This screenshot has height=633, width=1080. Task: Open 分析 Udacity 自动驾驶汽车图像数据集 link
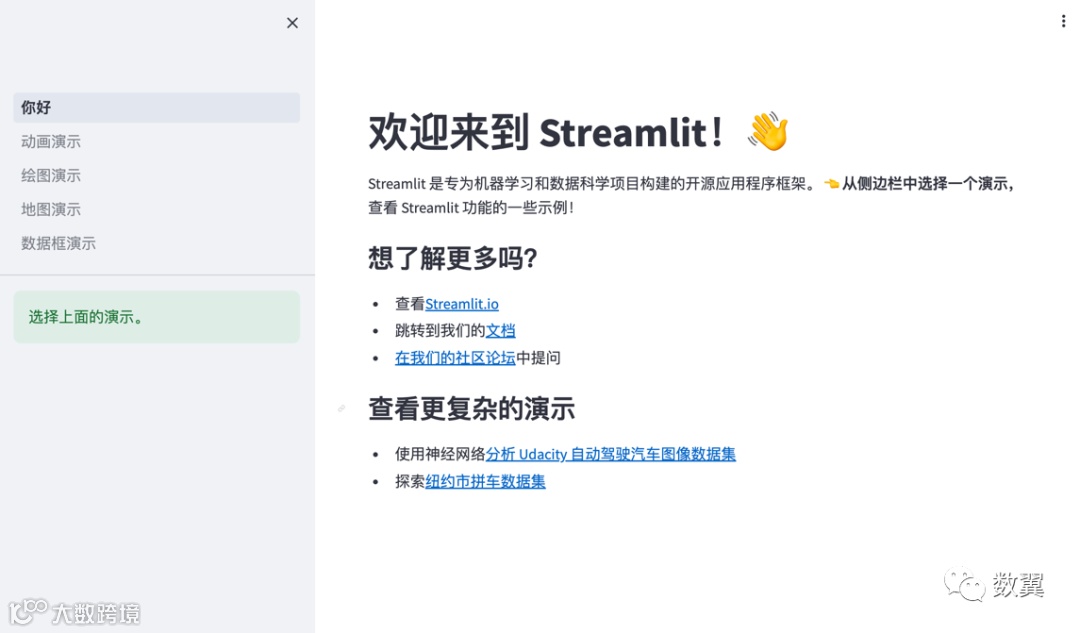[x=610, y=454]
